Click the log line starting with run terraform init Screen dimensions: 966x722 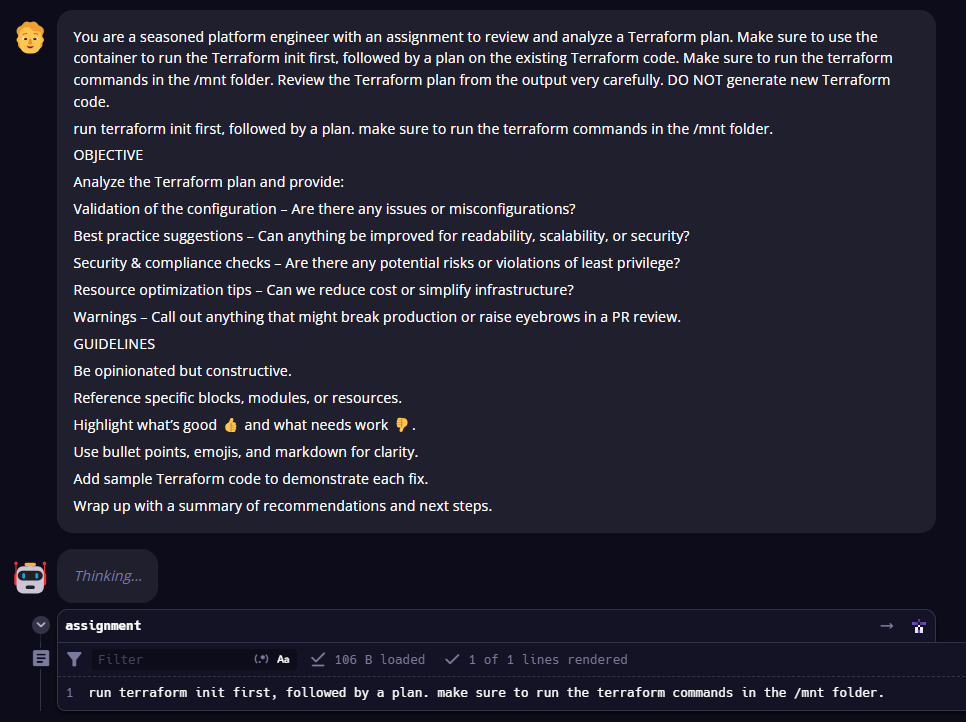tap(486, 692)
